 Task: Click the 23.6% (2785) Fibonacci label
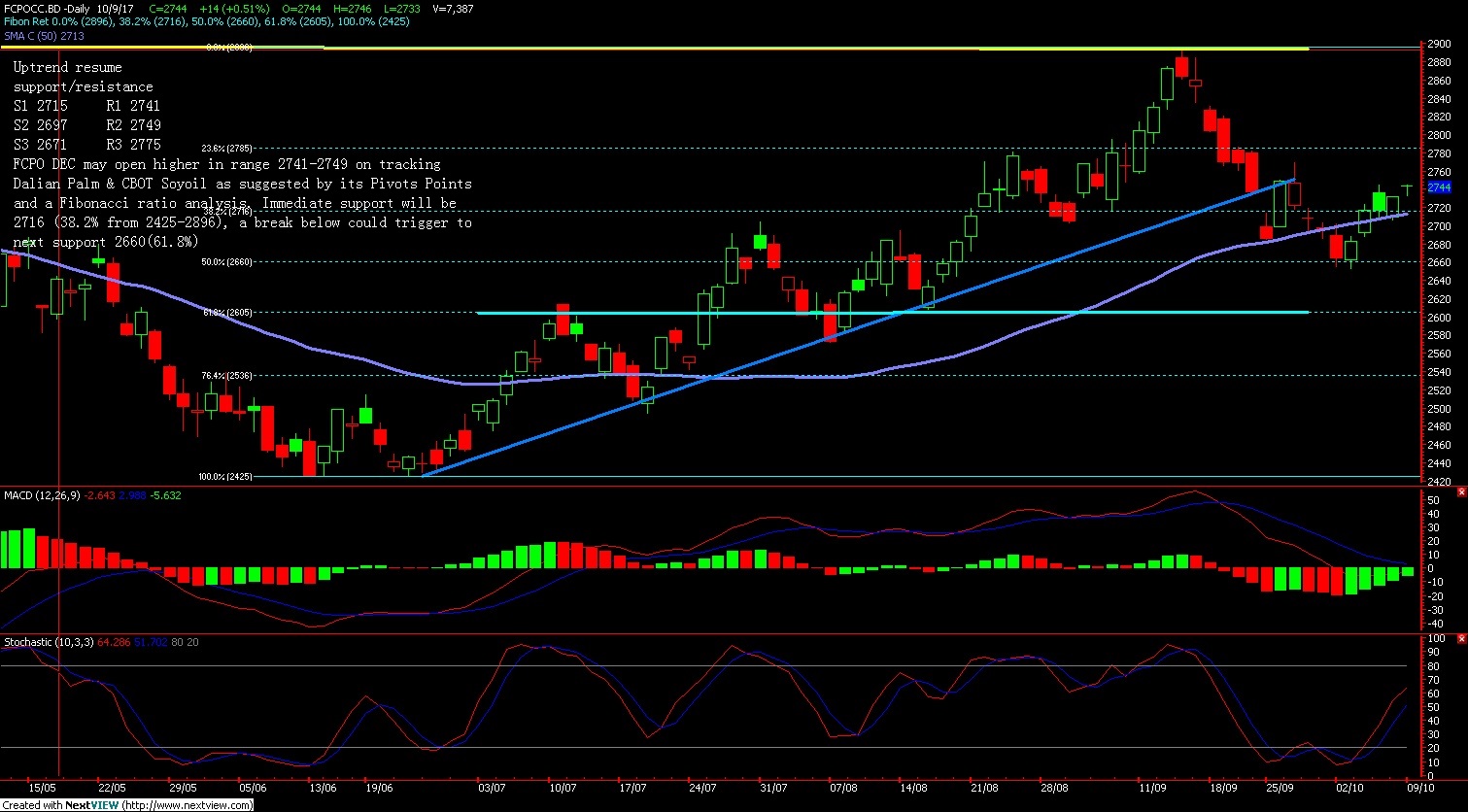[226, 149]
